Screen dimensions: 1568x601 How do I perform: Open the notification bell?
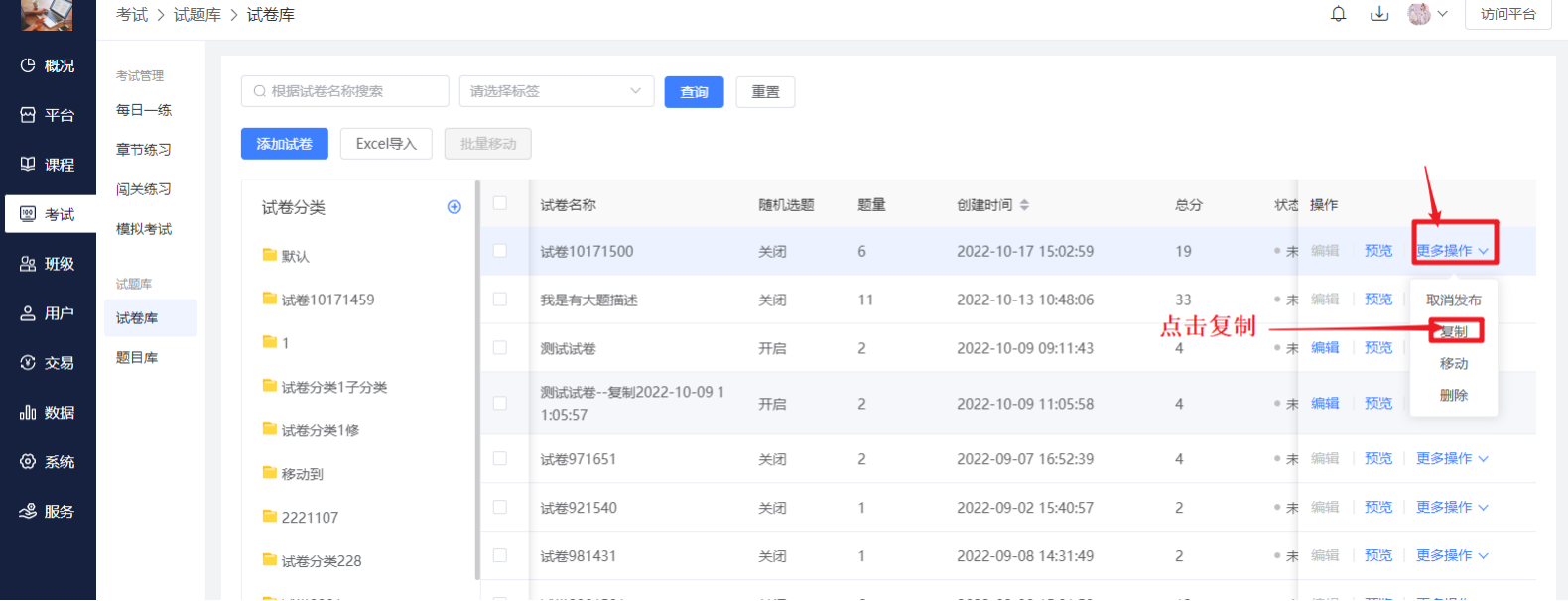pos(1339,14)
